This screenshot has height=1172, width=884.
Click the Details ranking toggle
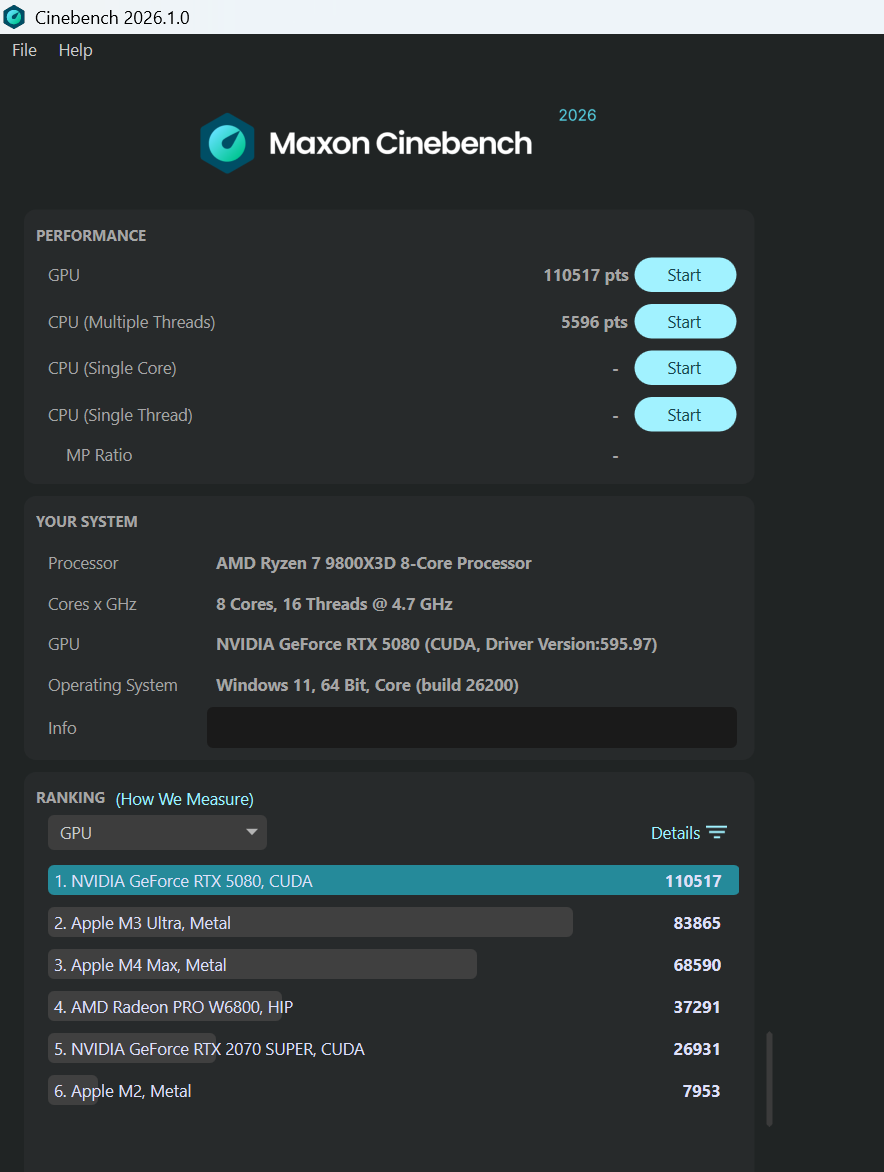pyautogui.click(x=675, y=833)
